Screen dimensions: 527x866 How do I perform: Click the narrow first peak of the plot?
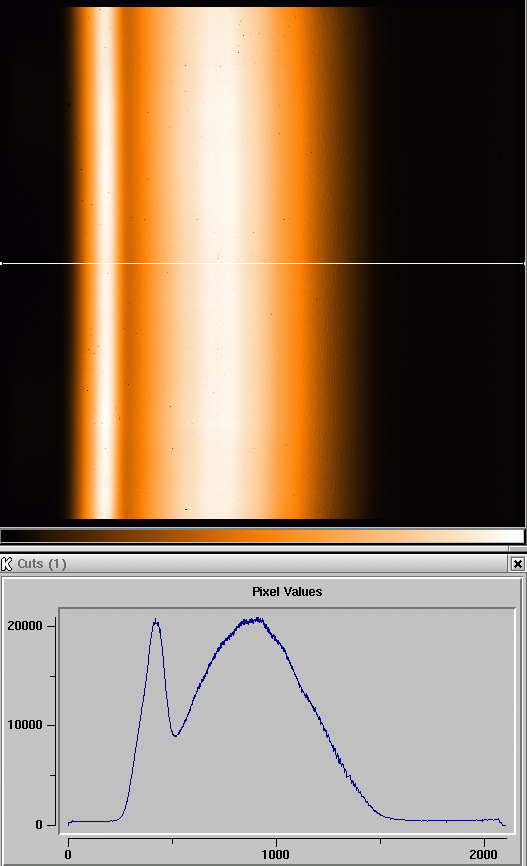pos(156,622)
